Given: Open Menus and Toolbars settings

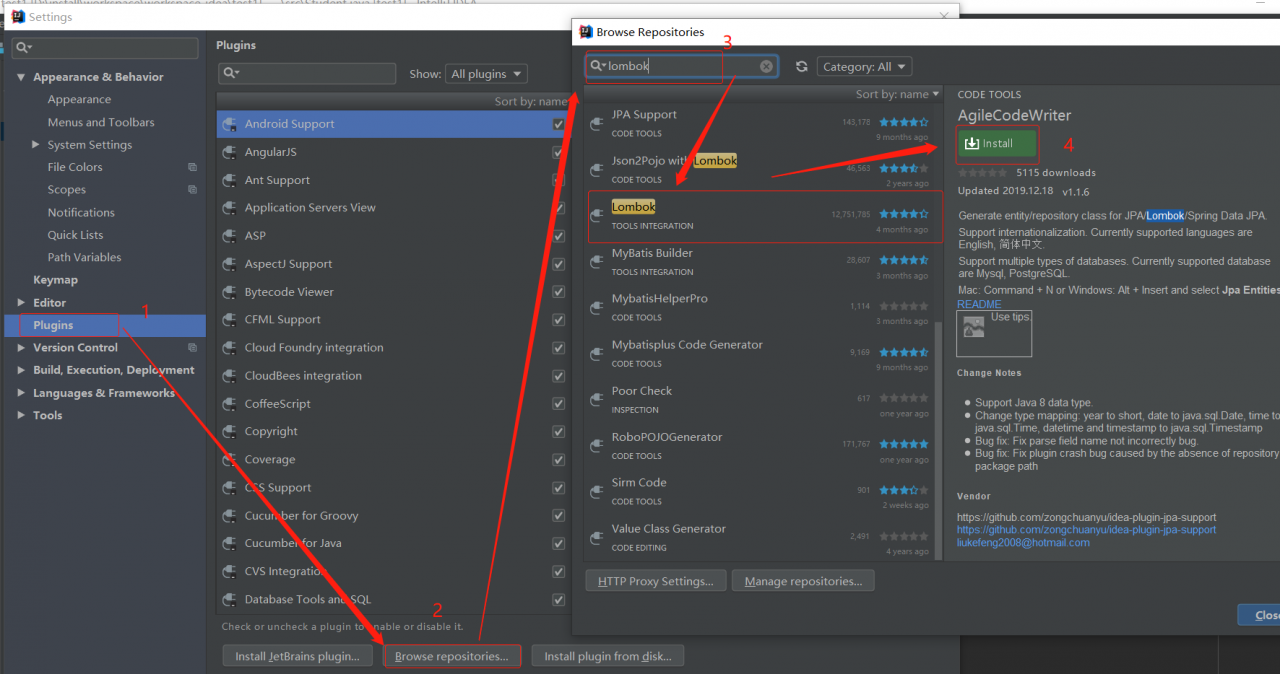Looking at the screenshot, I should [101, 122].
